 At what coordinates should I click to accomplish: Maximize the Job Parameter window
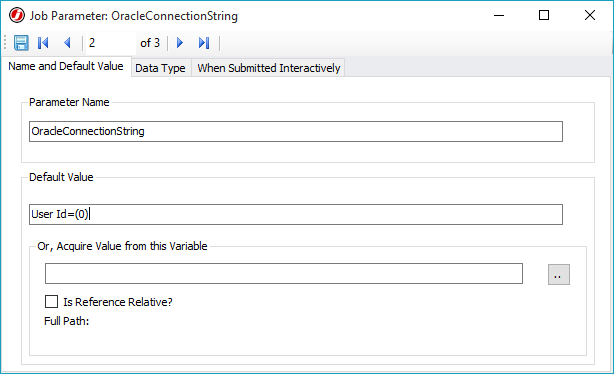pos(544,16)
